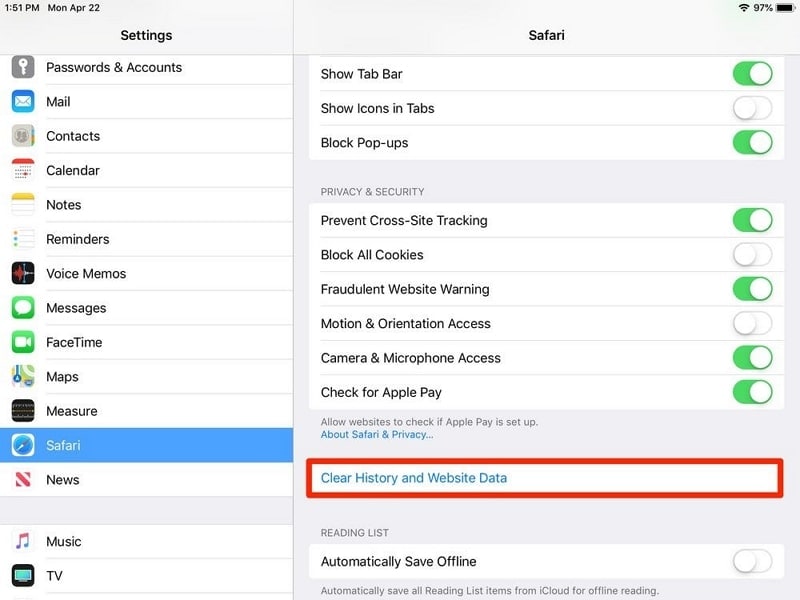The width and height of the screenshot is (800, 600).
Task: Tap the News app icon
Action: (x=23, y=480)
